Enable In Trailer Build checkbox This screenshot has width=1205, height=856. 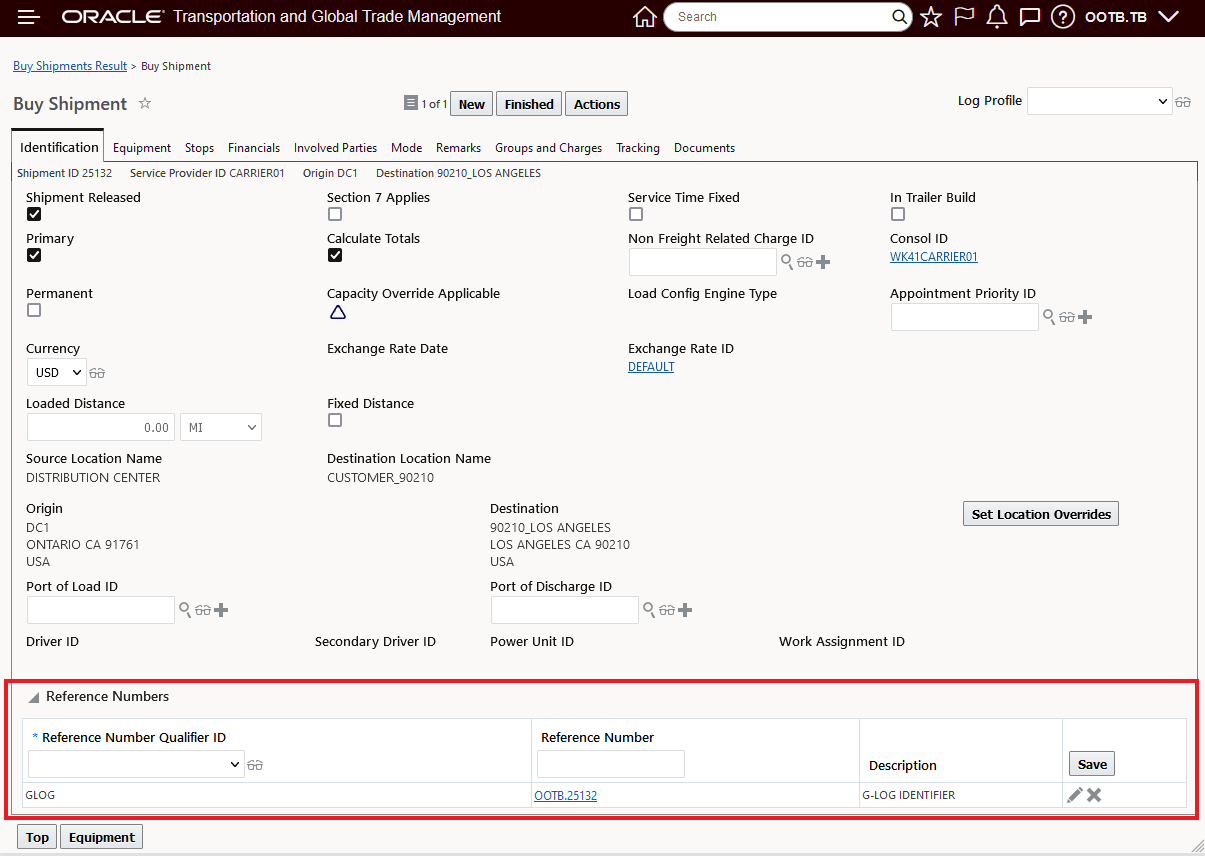click(898, 214)
